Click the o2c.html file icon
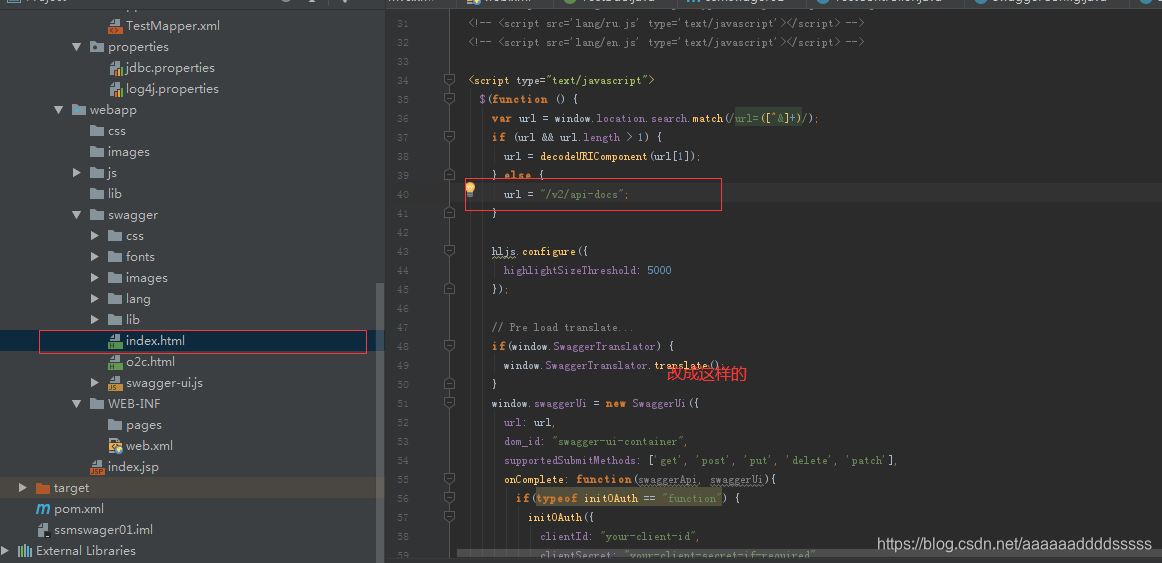The width and height of the screenshot is (1162, 563). pos(115,362)
